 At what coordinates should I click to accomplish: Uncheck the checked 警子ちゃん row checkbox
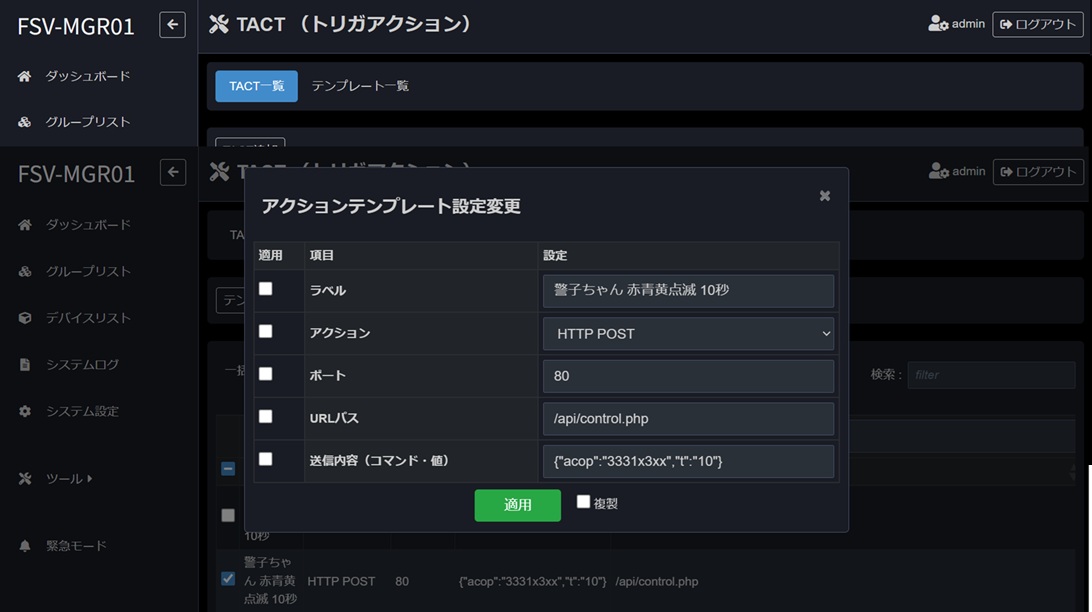[228, 579]
